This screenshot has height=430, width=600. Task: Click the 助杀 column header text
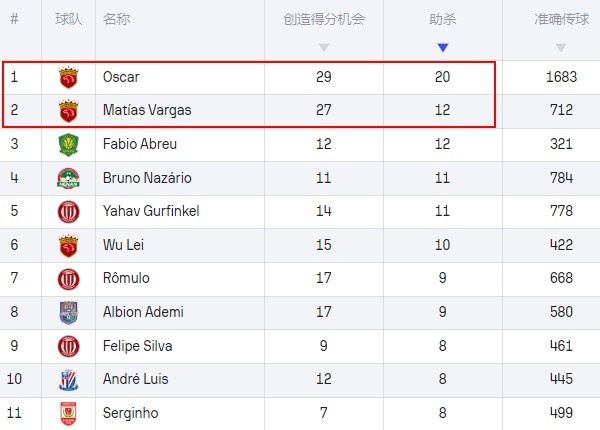(443, 19)
